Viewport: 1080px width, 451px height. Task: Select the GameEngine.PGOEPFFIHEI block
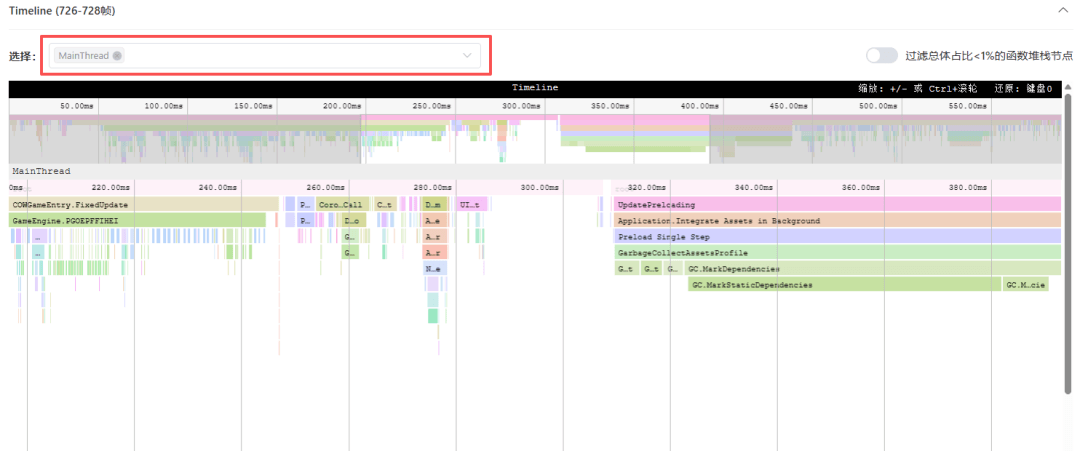tap(138, 220)
